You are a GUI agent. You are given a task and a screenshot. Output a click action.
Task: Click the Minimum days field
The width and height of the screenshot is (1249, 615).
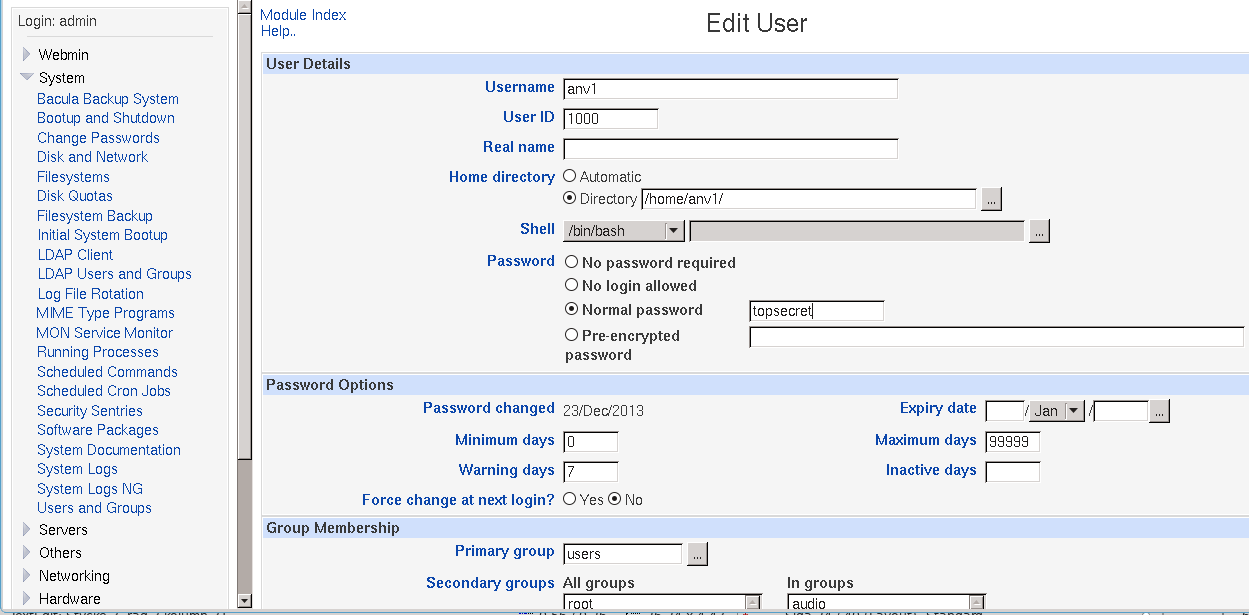(x=591, y=441)
